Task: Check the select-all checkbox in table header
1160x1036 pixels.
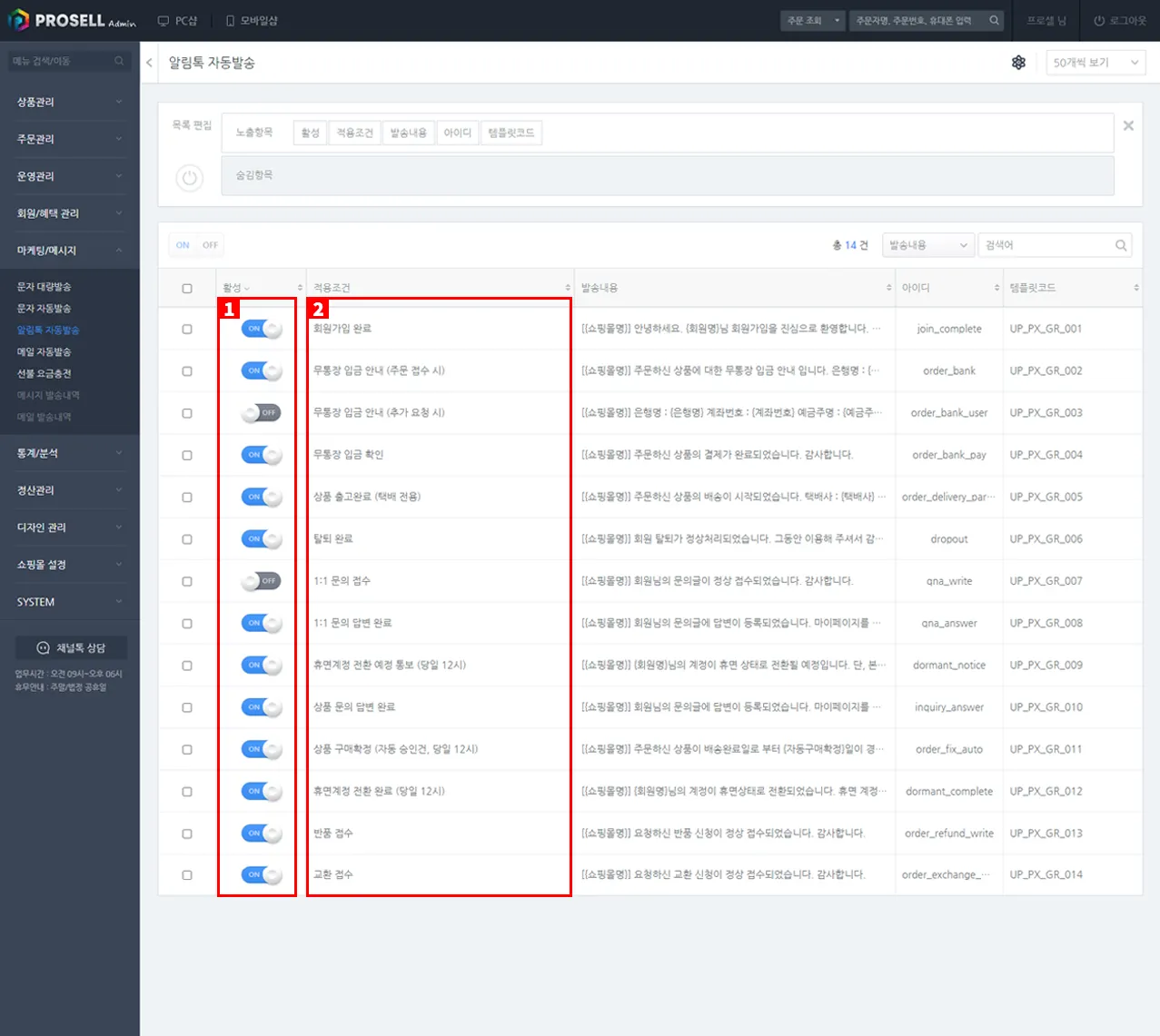Action: pos(187,288)
